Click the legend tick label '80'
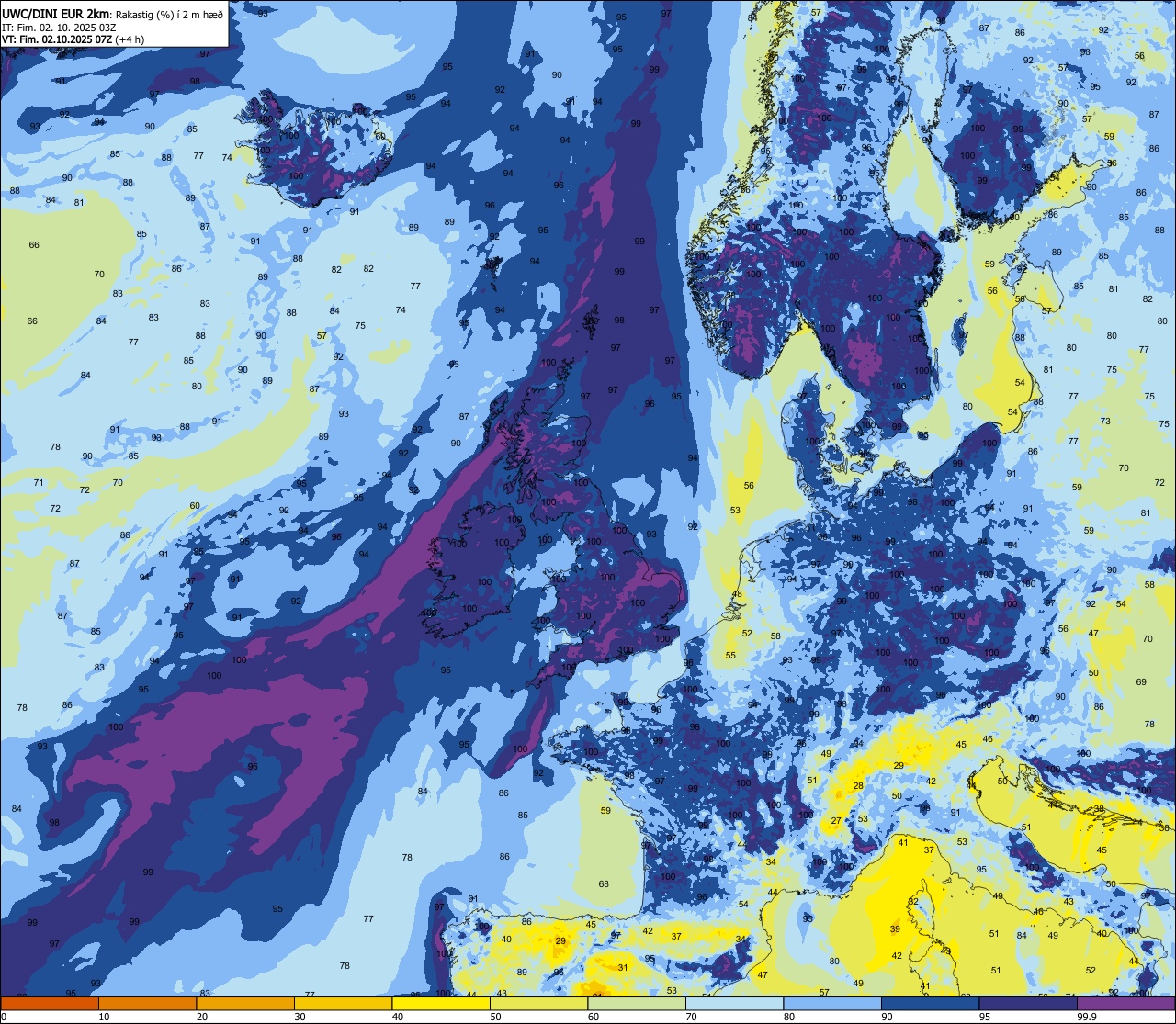This screenshot has width=1176, height=1024. point(789,1017)
